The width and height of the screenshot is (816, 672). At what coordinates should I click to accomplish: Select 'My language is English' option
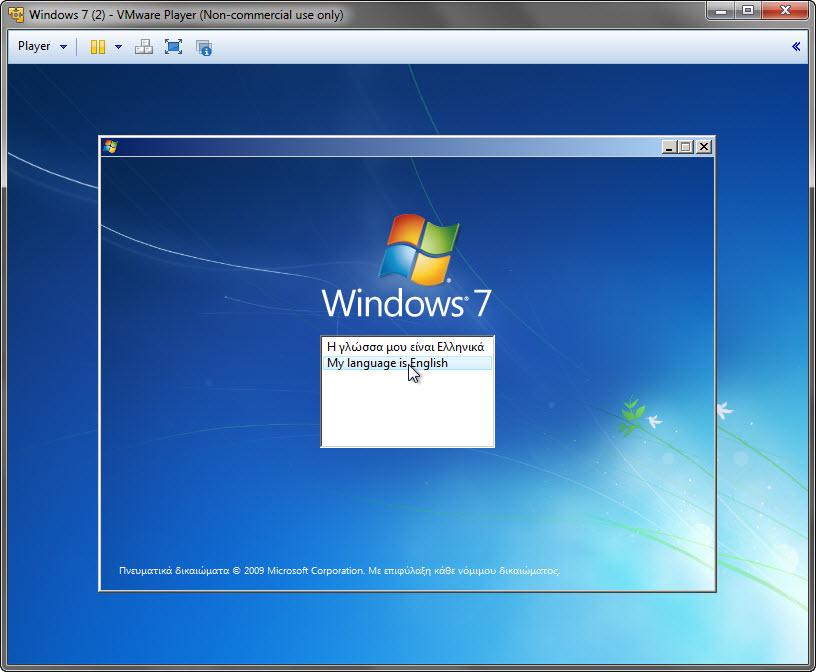tap(407, 363)
